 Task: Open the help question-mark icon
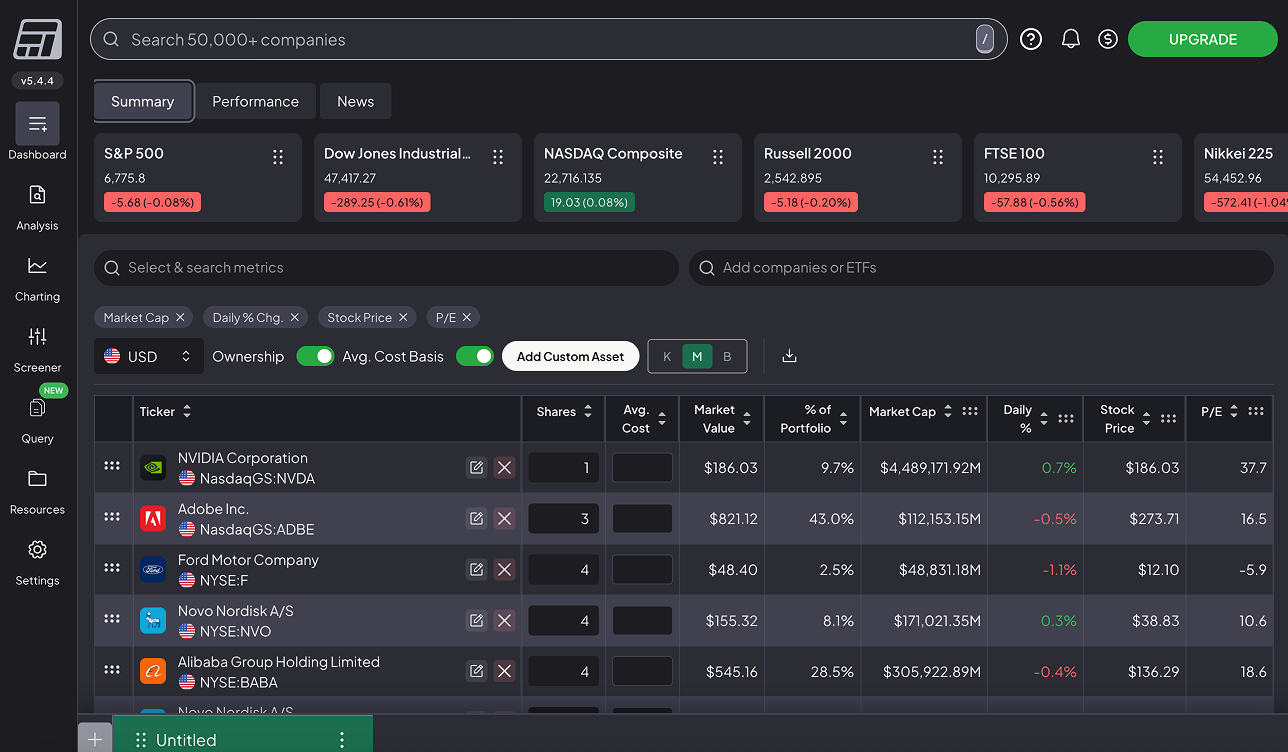[1031, 38]
